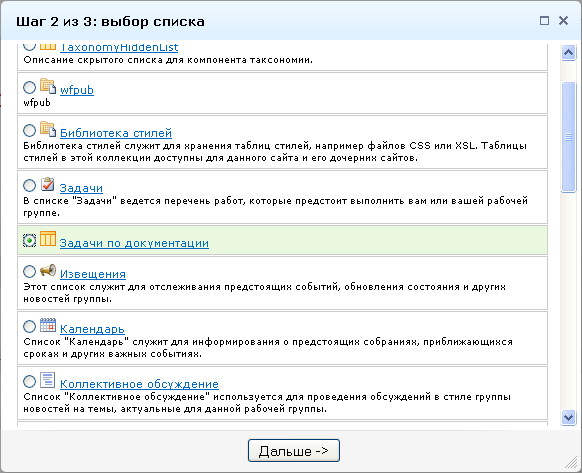The width and height of the screenshot is (582, 473).
Task: Click the scrollbar up arrow
Action: coord(568,52)
